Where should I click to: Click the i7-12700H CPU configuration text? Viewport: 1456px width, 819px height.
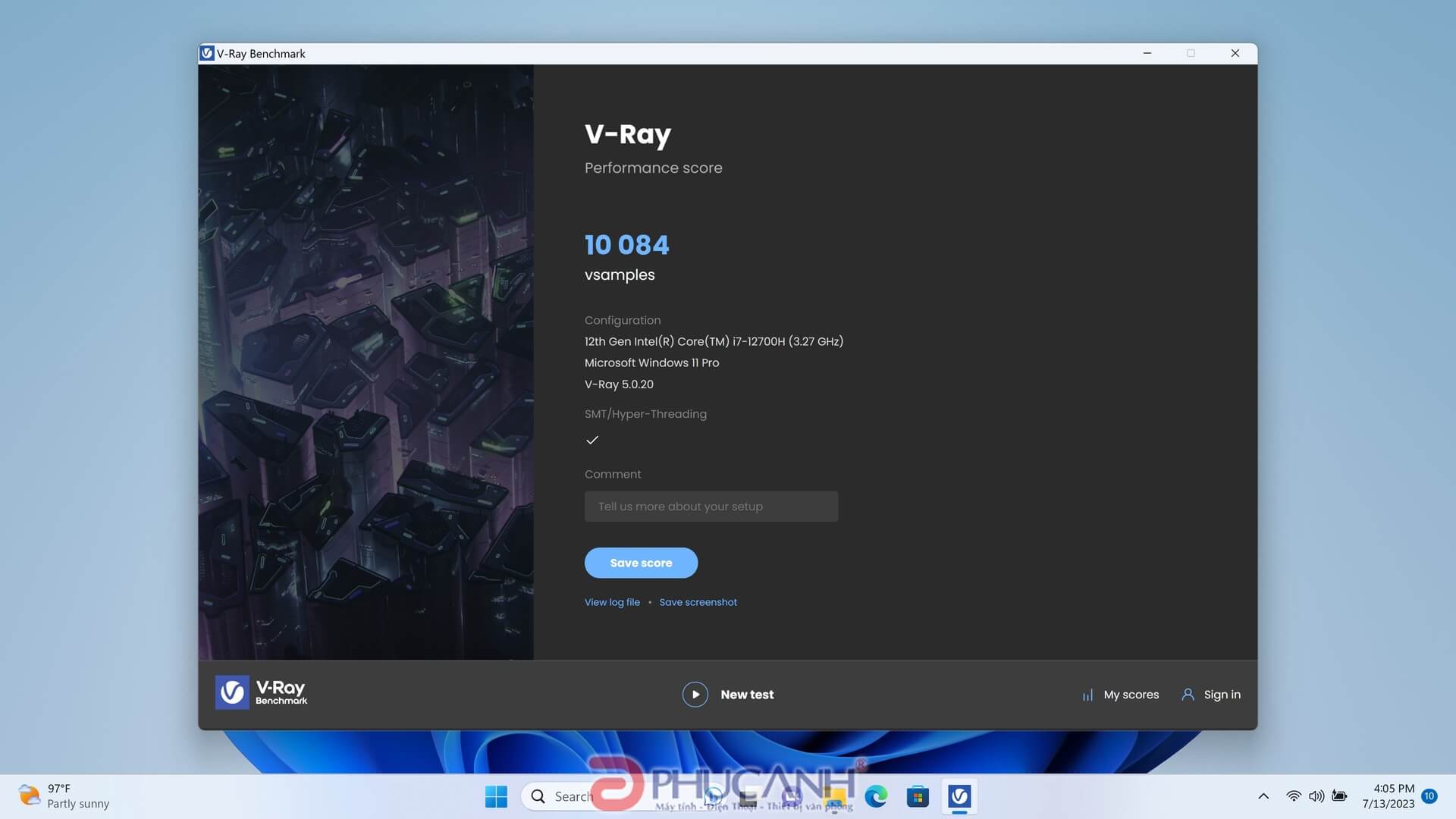(x=714, y=341)
